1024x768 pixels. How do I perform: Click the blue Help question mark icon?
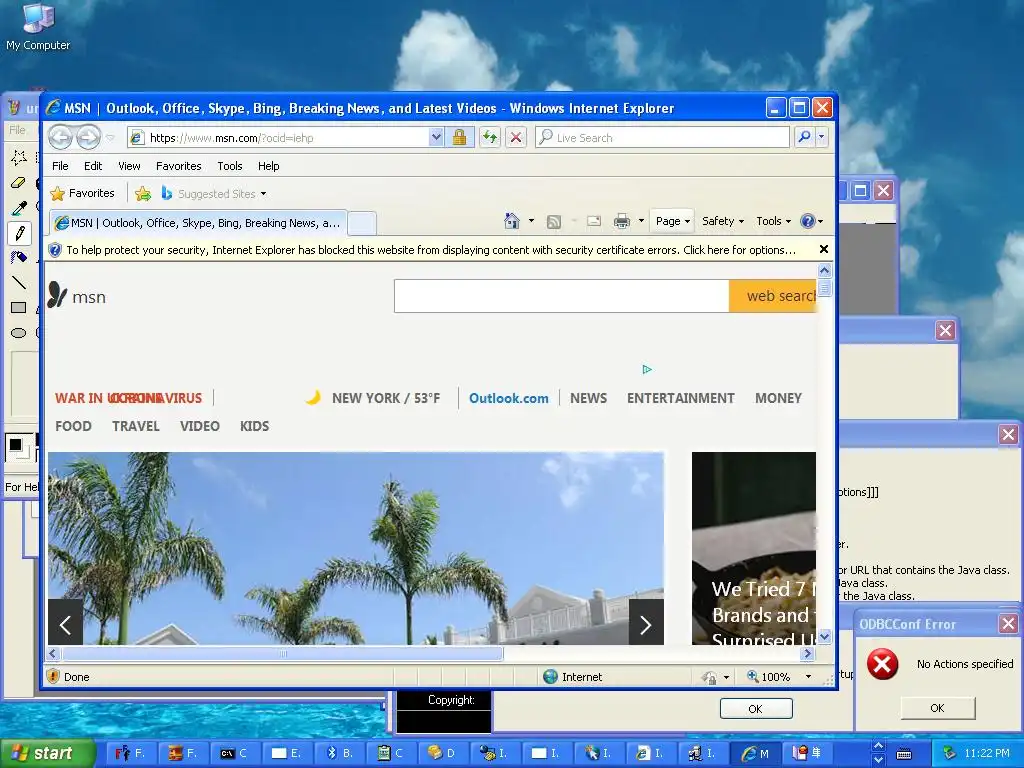point(808,221)
